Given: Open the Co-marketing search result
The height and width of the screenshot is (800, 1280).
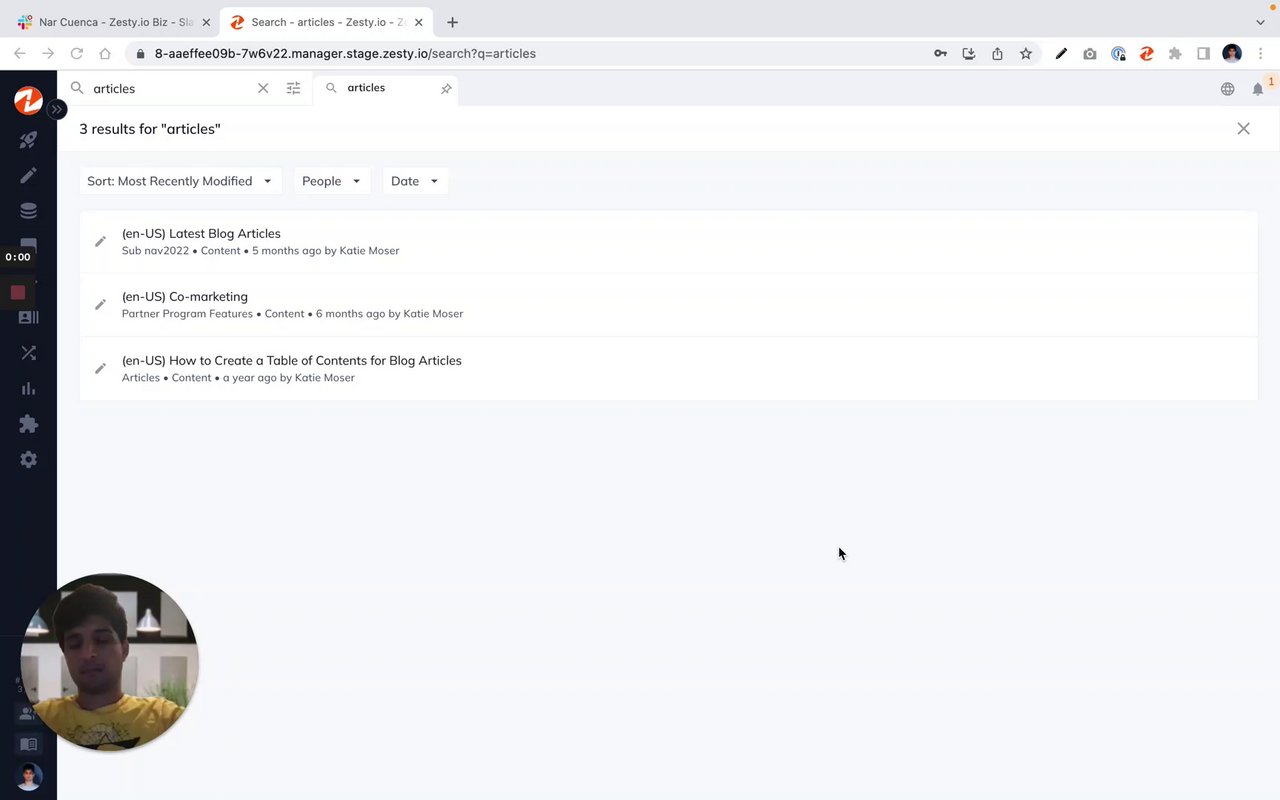Looking at the screenshot, I should (668, 305).
